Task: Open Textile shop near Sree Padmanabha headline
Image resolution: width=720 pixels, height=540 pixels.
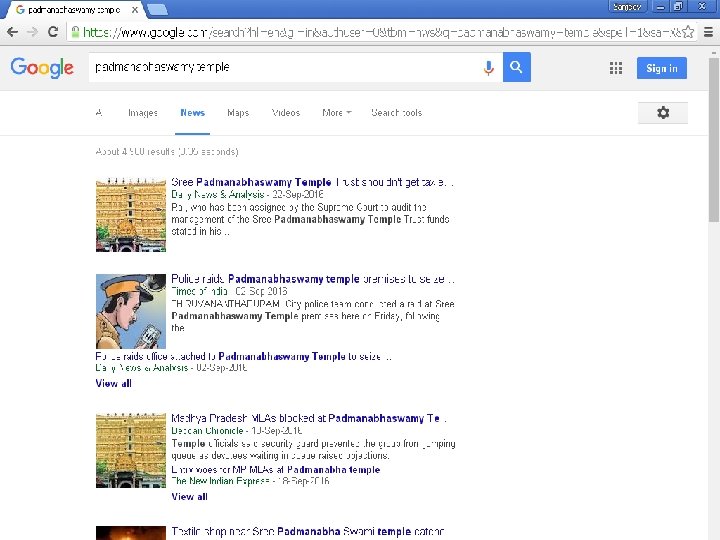Action: (x=308, y=531)
